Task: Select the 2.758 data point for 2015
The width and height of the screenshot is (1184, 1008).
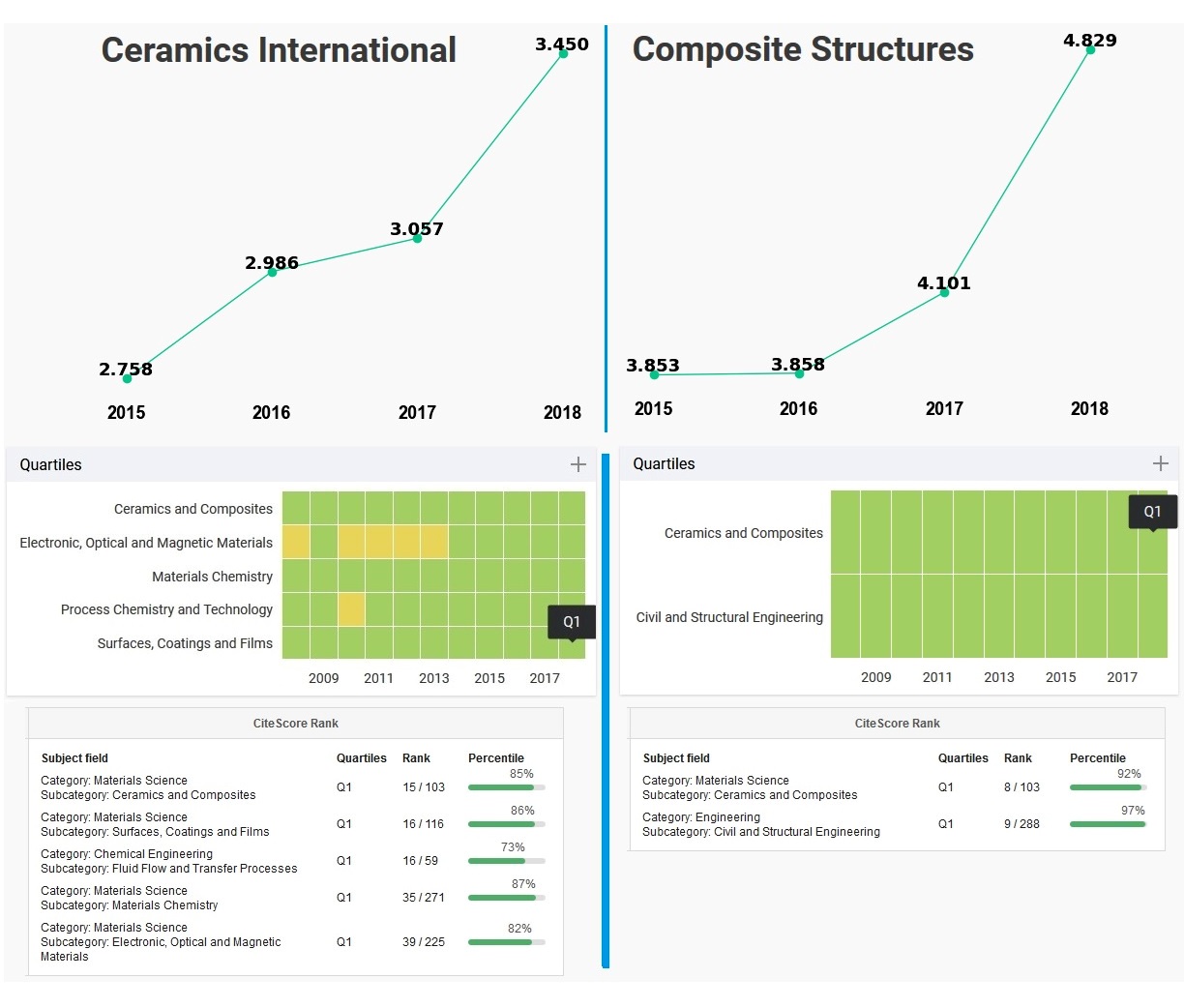Action: (x=127, y=378)
